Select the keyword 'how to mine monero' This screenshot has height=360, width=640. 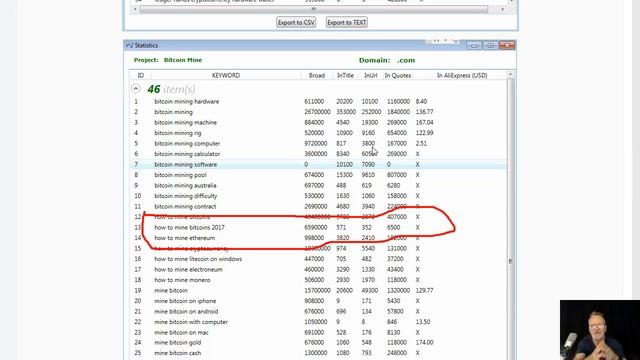pos(182,280)
